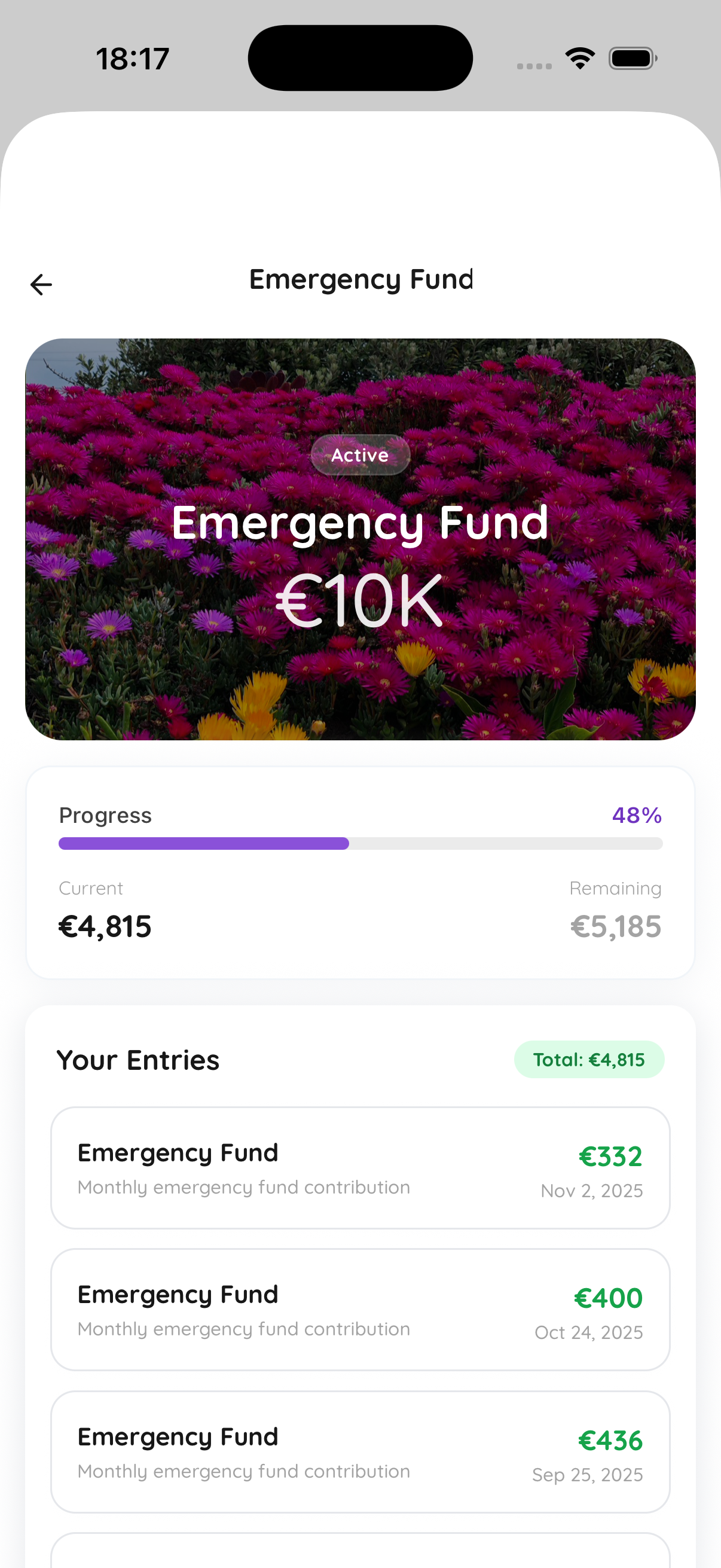
Task: Tap the Current amount €4,815
Action: click(105, 926)
